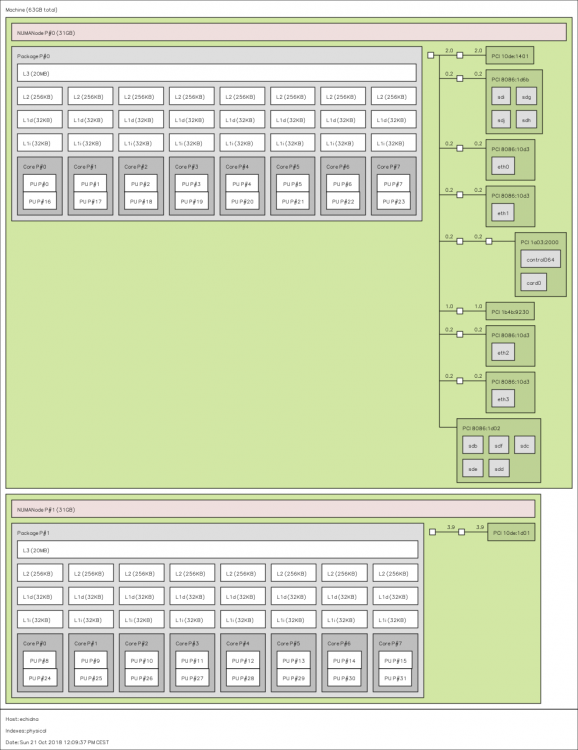578x750 pixels.
Task: Click the 'Package P#1' label
Action: click(x=33, y=533)
